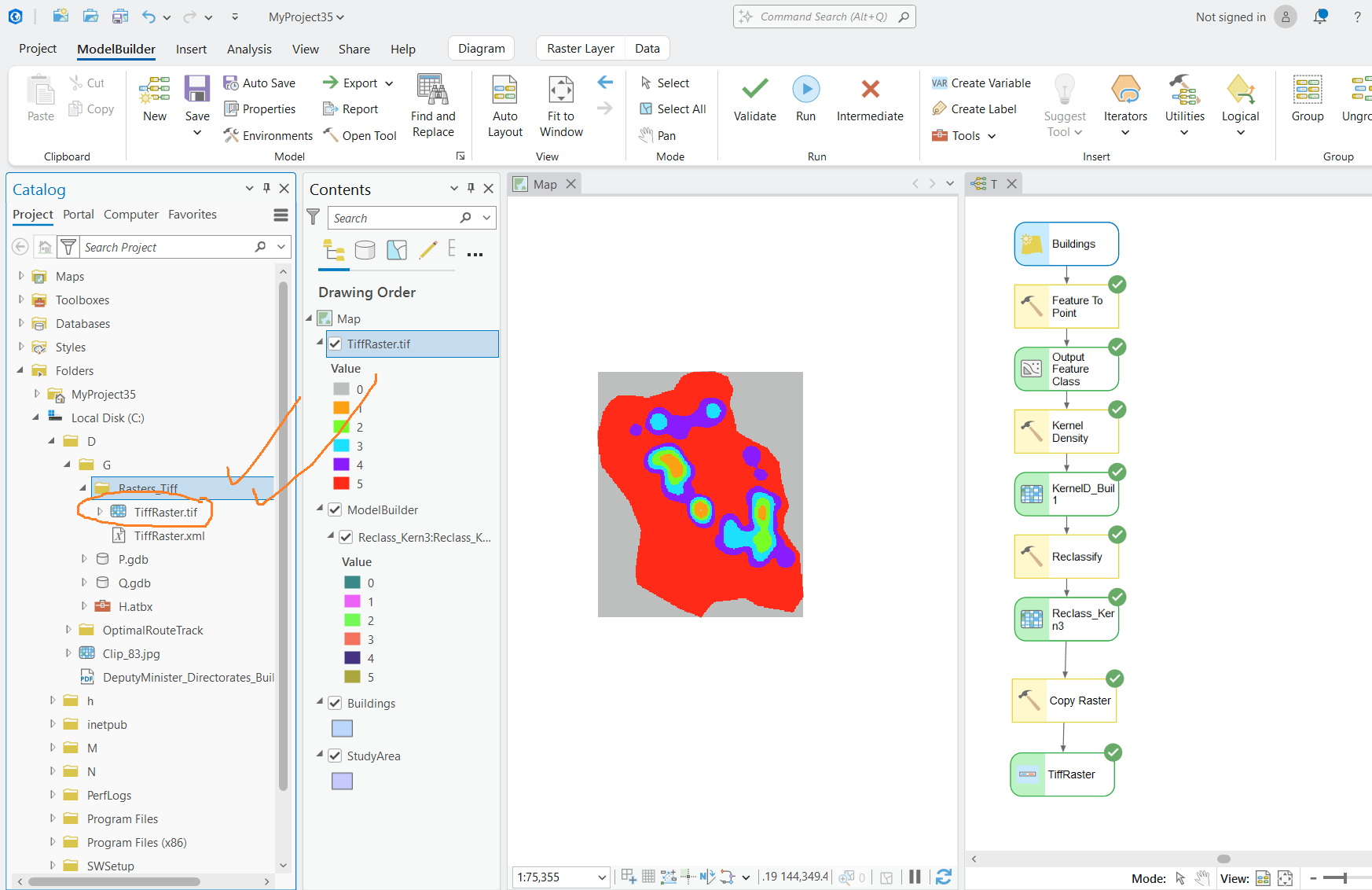The image size is (1372, 890).
Task: Expand Databases node in Catalog
Action: coord(21,323)
